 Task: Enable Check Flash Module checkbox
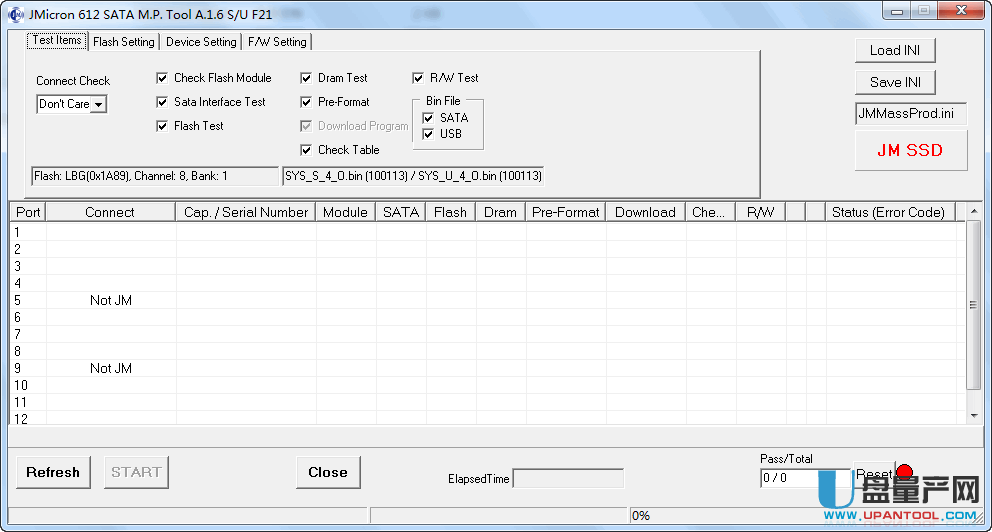pos(162,78)
